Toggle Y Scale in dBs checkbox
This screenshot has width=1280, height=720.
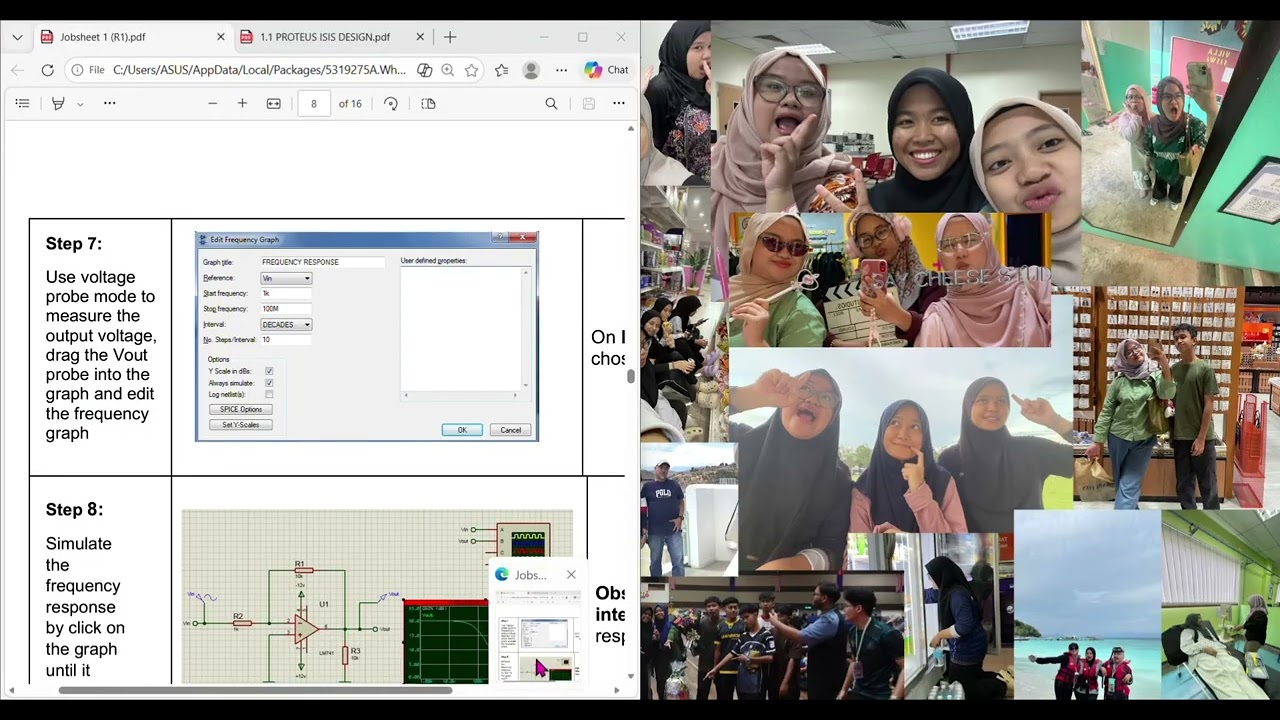(x=269, y=371)
